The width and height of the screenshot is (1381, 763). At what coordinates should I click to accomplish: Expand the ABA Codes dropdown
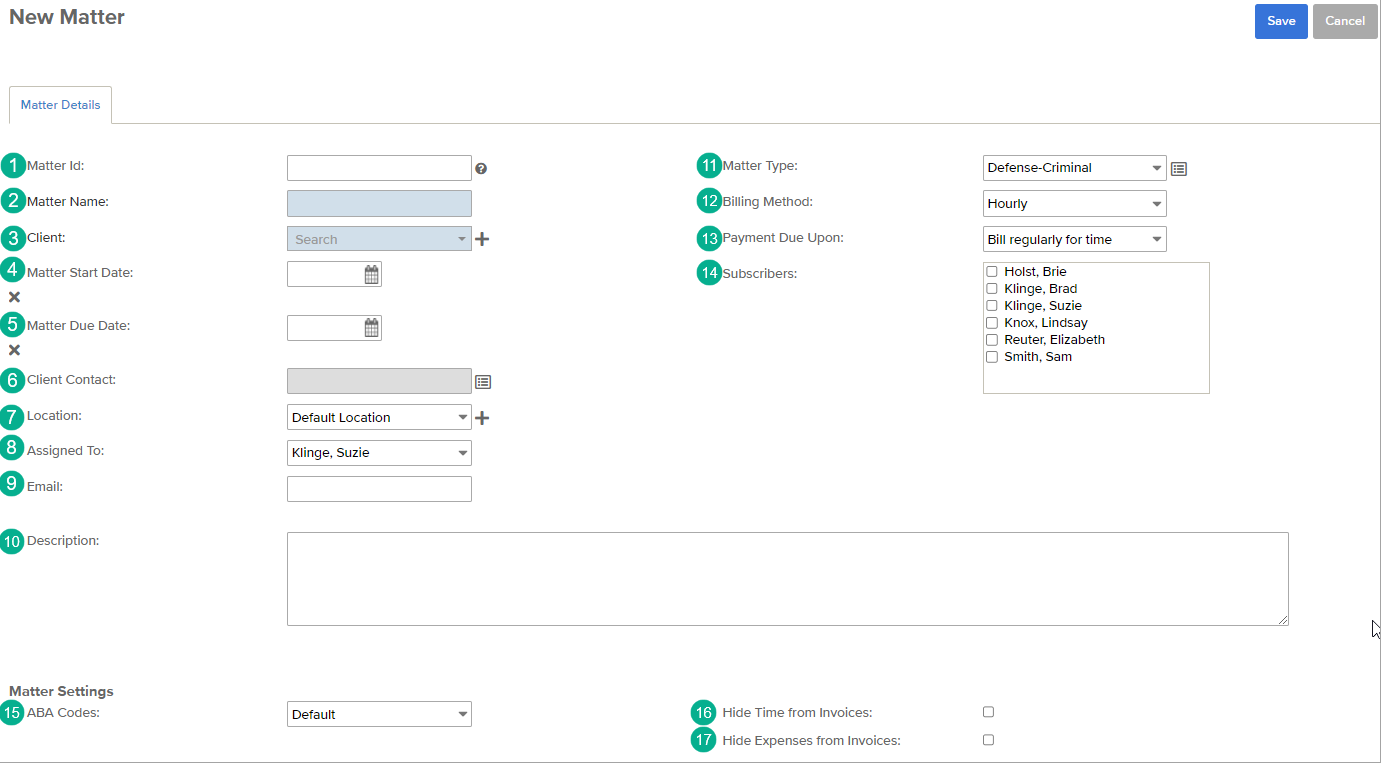pos(379,714)
